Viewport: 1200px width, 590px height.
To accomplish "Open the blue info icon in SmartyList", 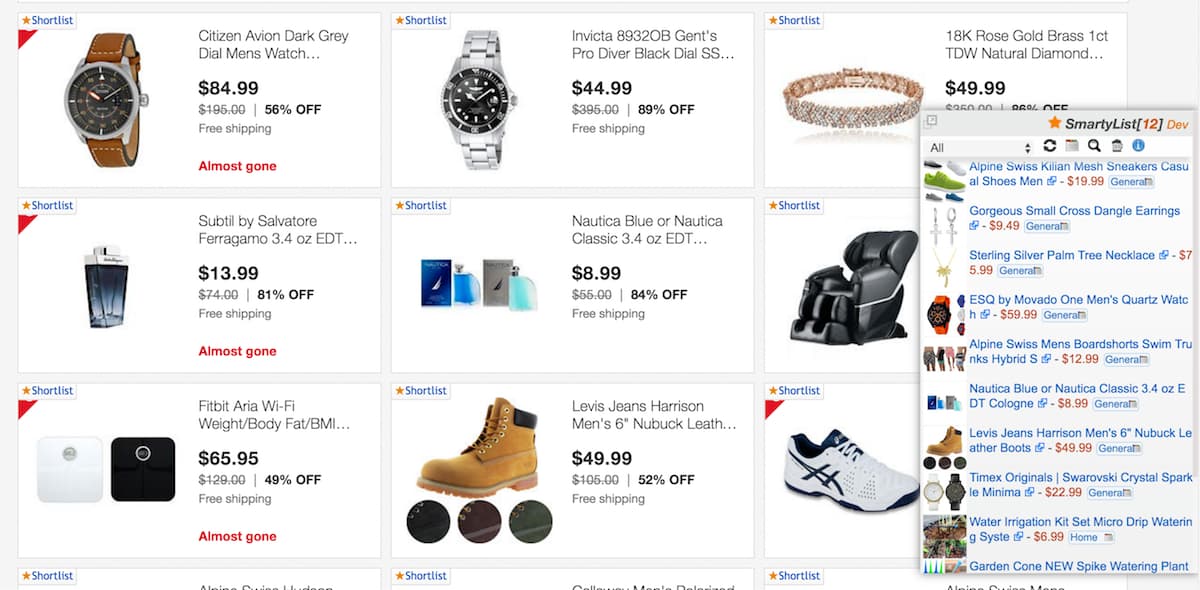I will [1138, 147].
